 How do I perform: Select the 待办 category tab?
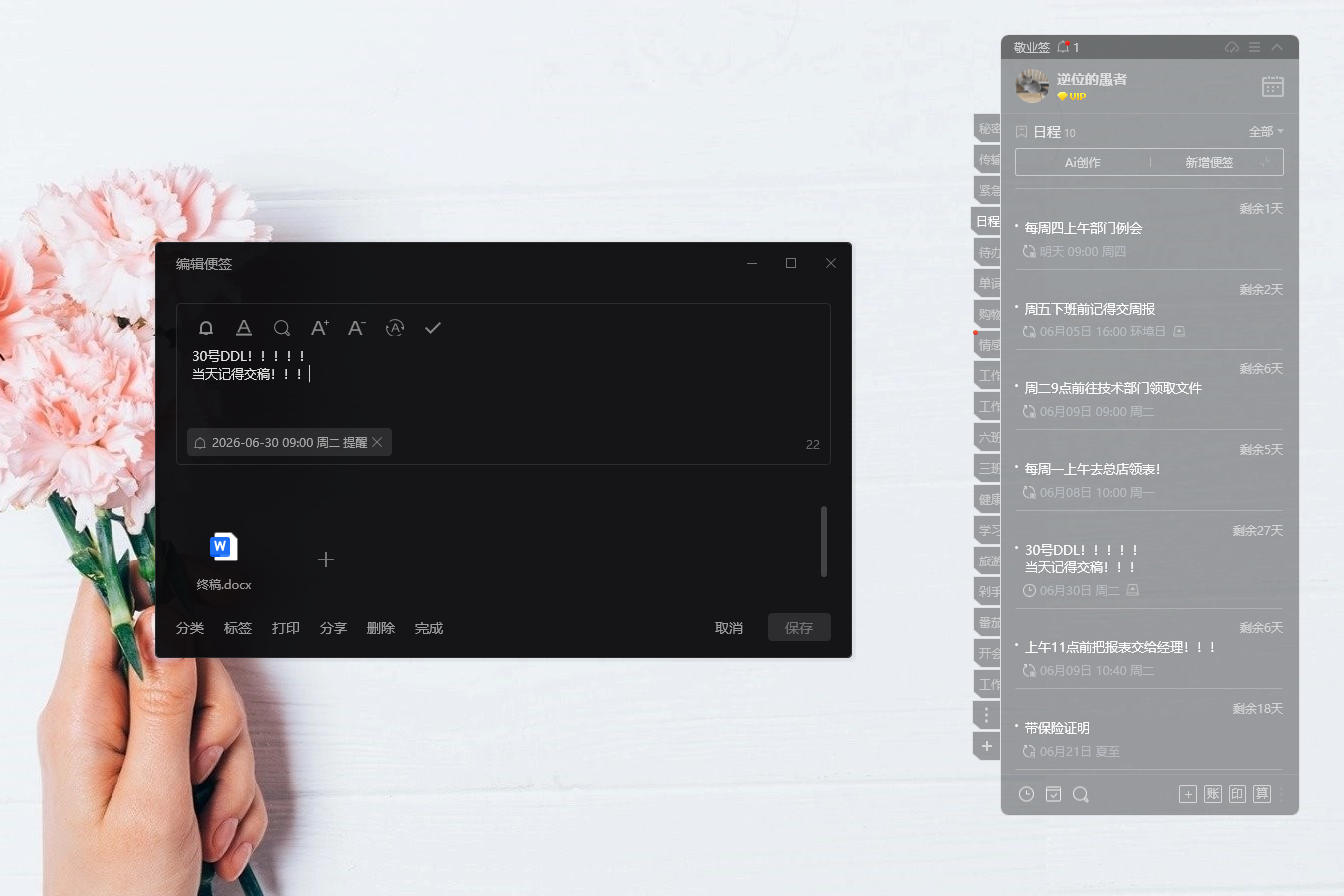point(988,252)
